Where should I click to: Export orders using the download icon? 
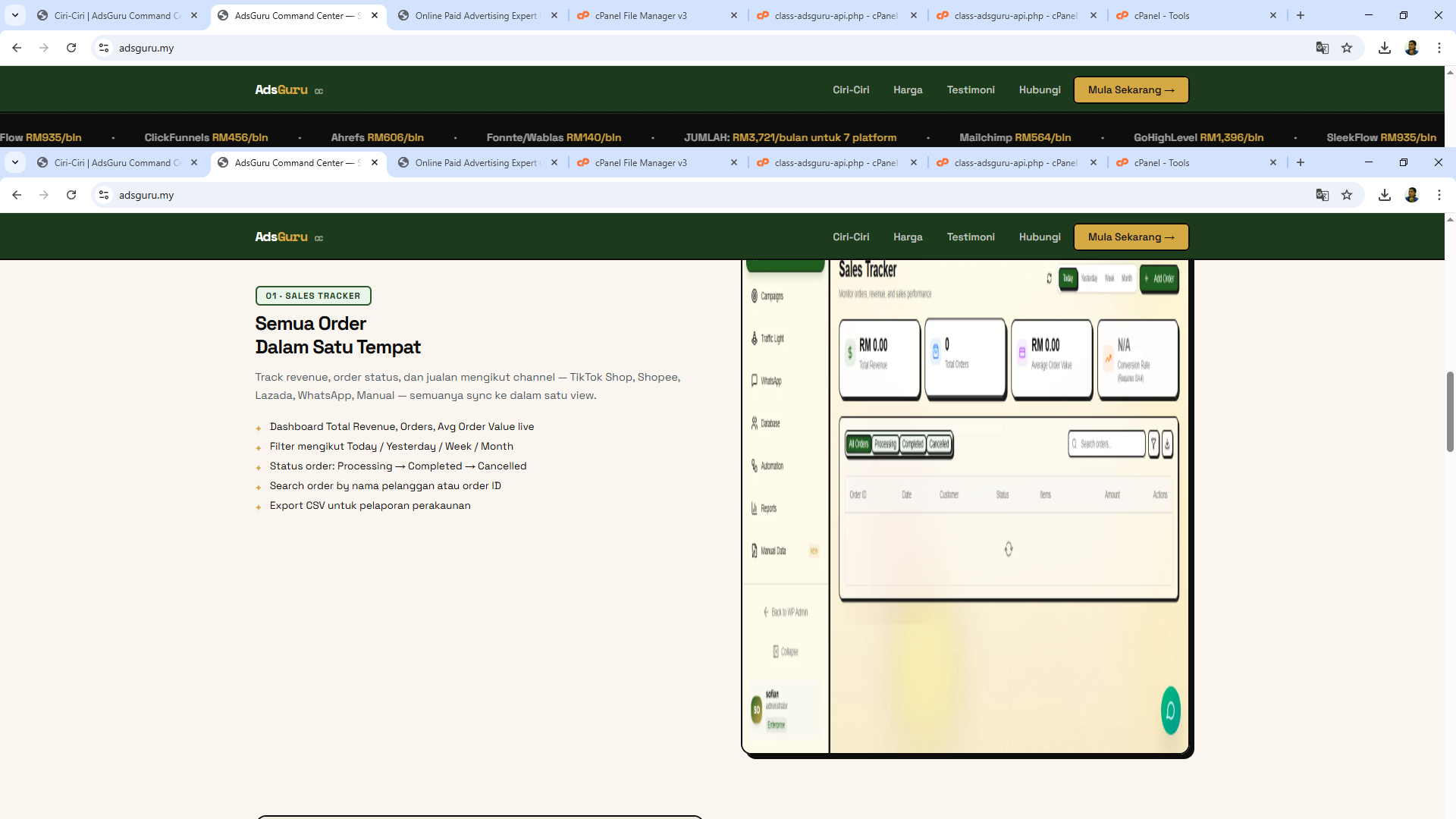[x=1168, y=445]
